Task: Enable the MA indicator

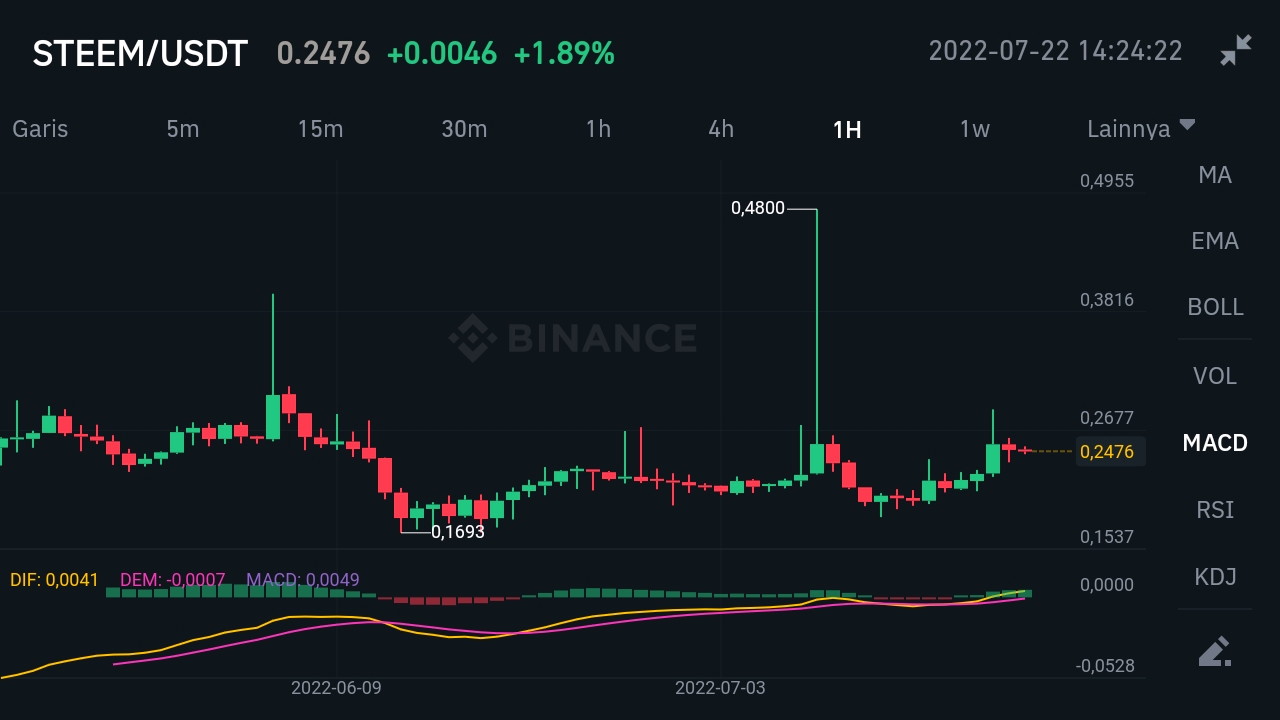Action: [1215, 175]
